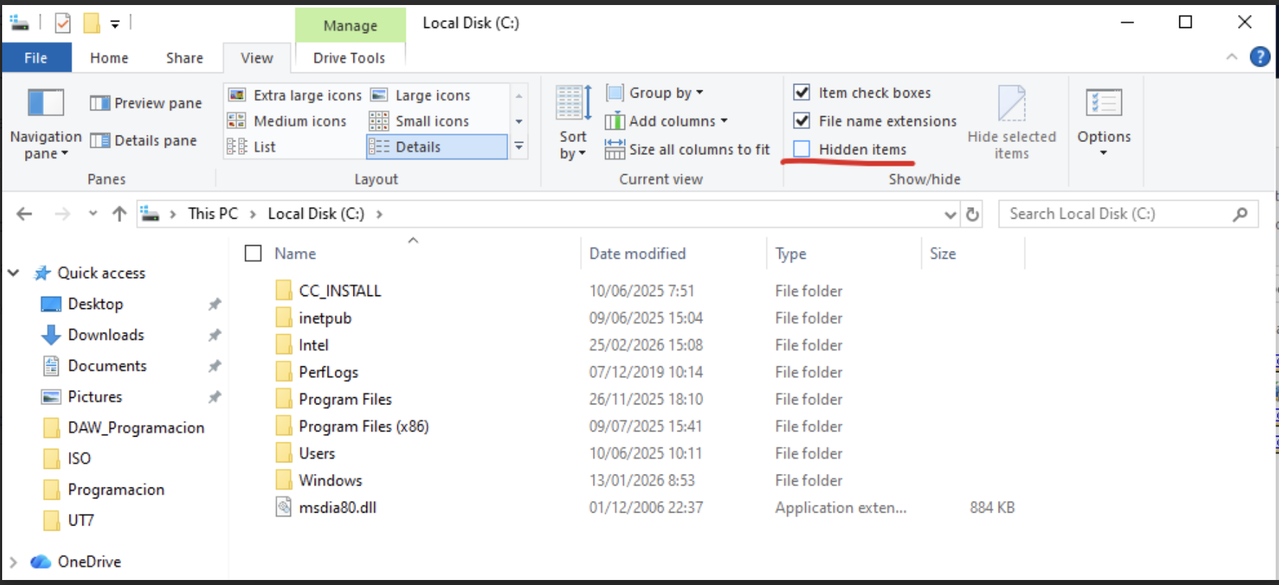Click the search magnifier icon
Image resolution: width=1279 pixels, height=585 pixels.
pos(1241,214)
